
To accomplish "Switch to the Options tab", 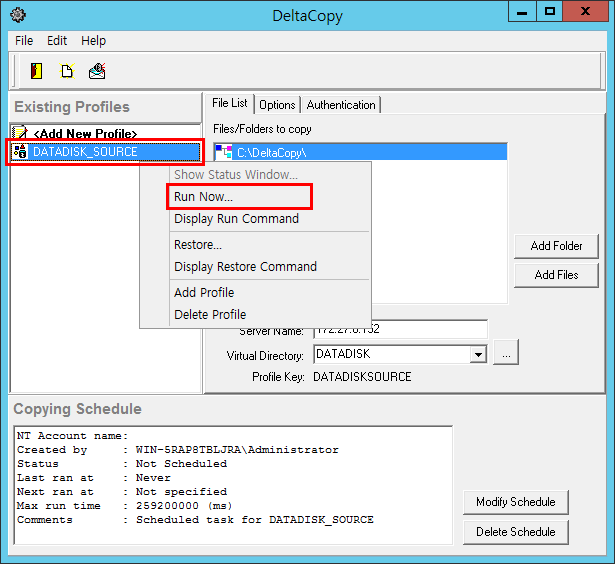I will [x=277, y=105].
